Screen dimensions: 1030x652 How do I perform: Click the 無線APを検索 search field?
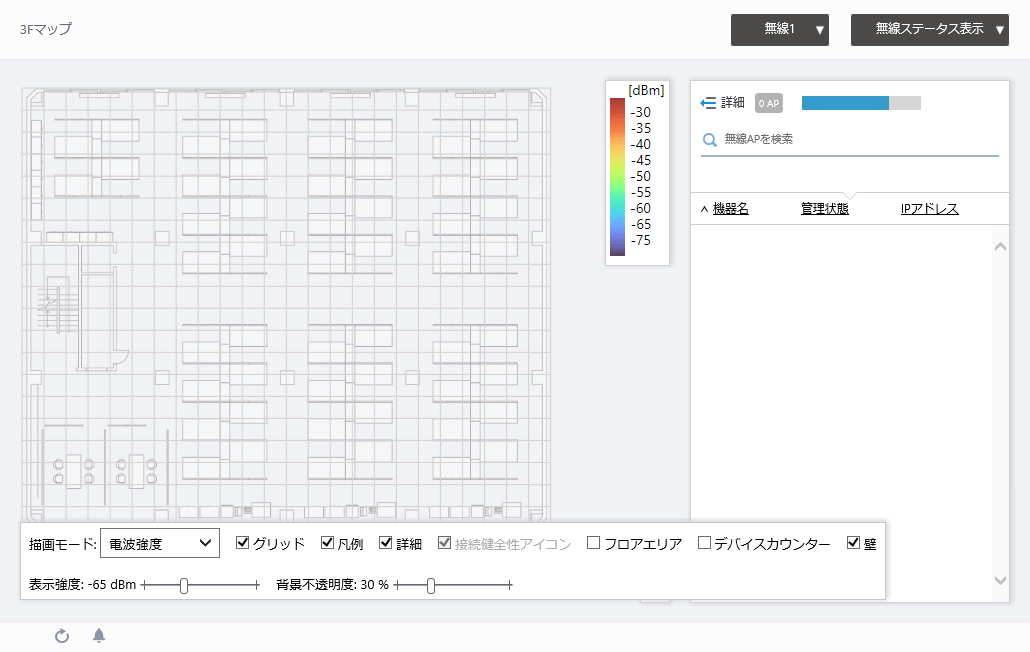[x=850, y=139]
